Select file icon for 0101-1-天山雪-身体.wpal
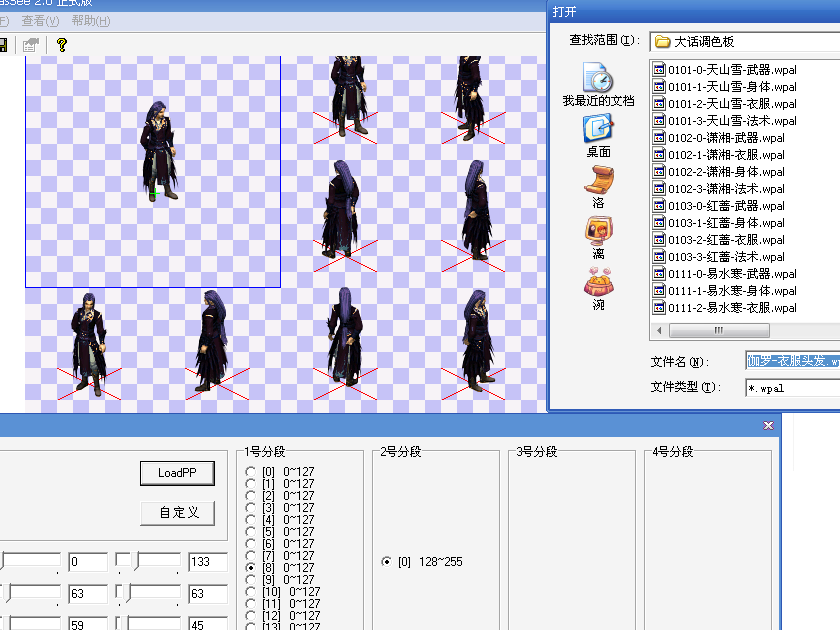Screen dimensions: 840x630 (x=659, y=87)
